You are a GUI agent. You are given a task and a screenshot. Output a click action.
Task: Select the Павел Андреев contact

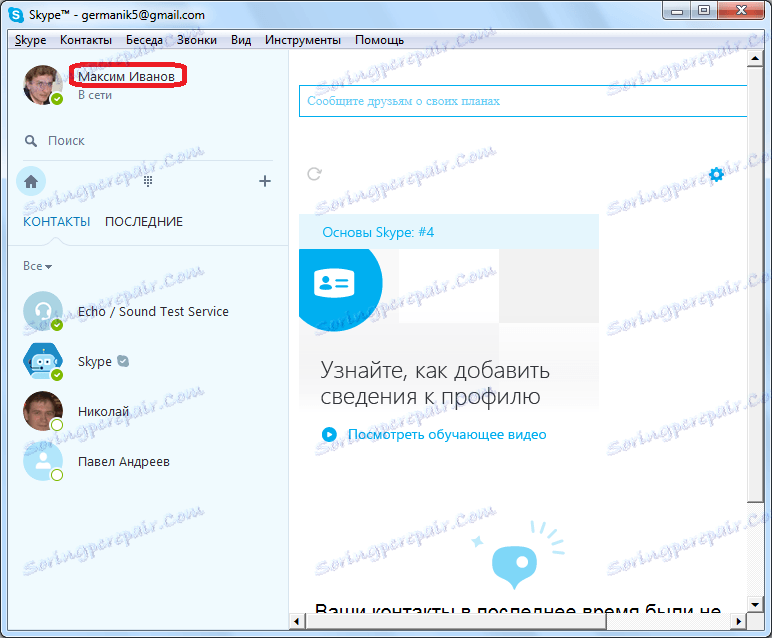tap(148, 462)
